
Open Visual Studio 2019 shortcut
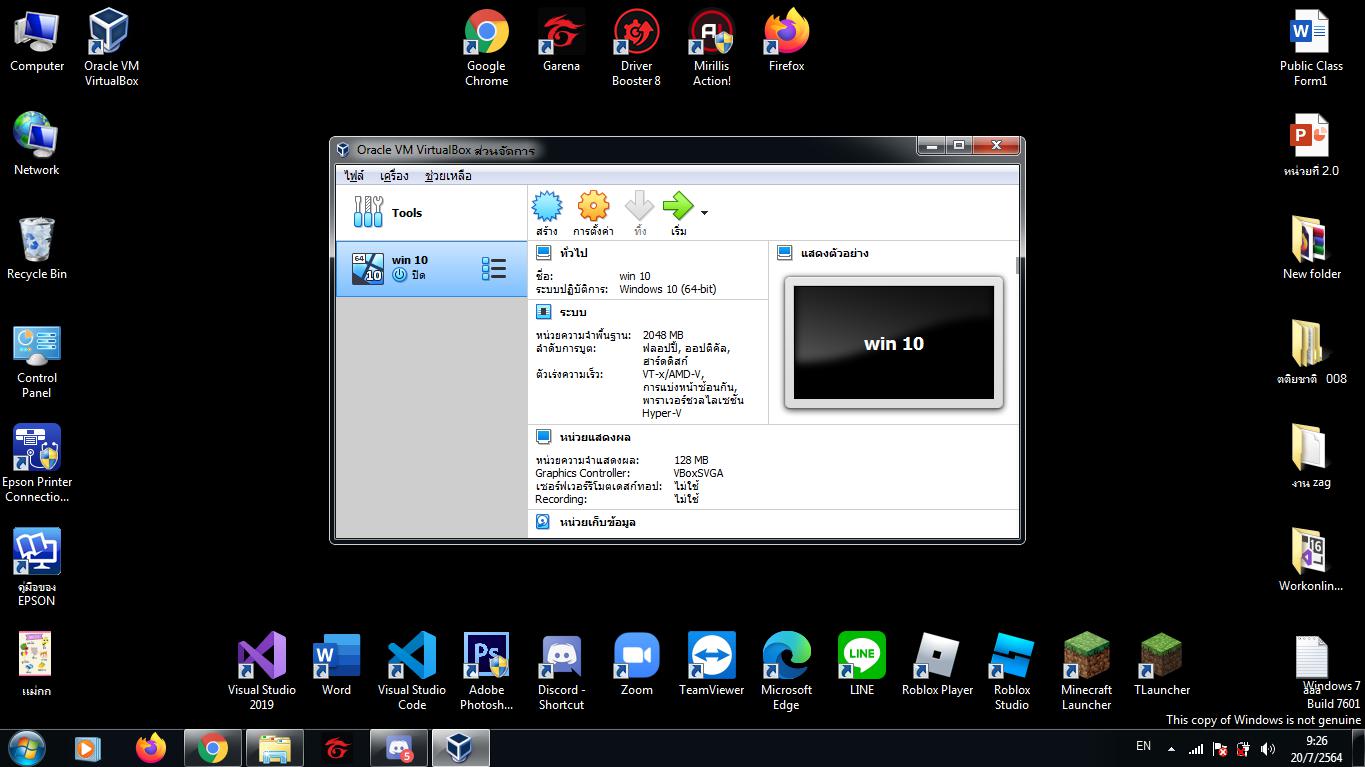[x=262, y=672]
